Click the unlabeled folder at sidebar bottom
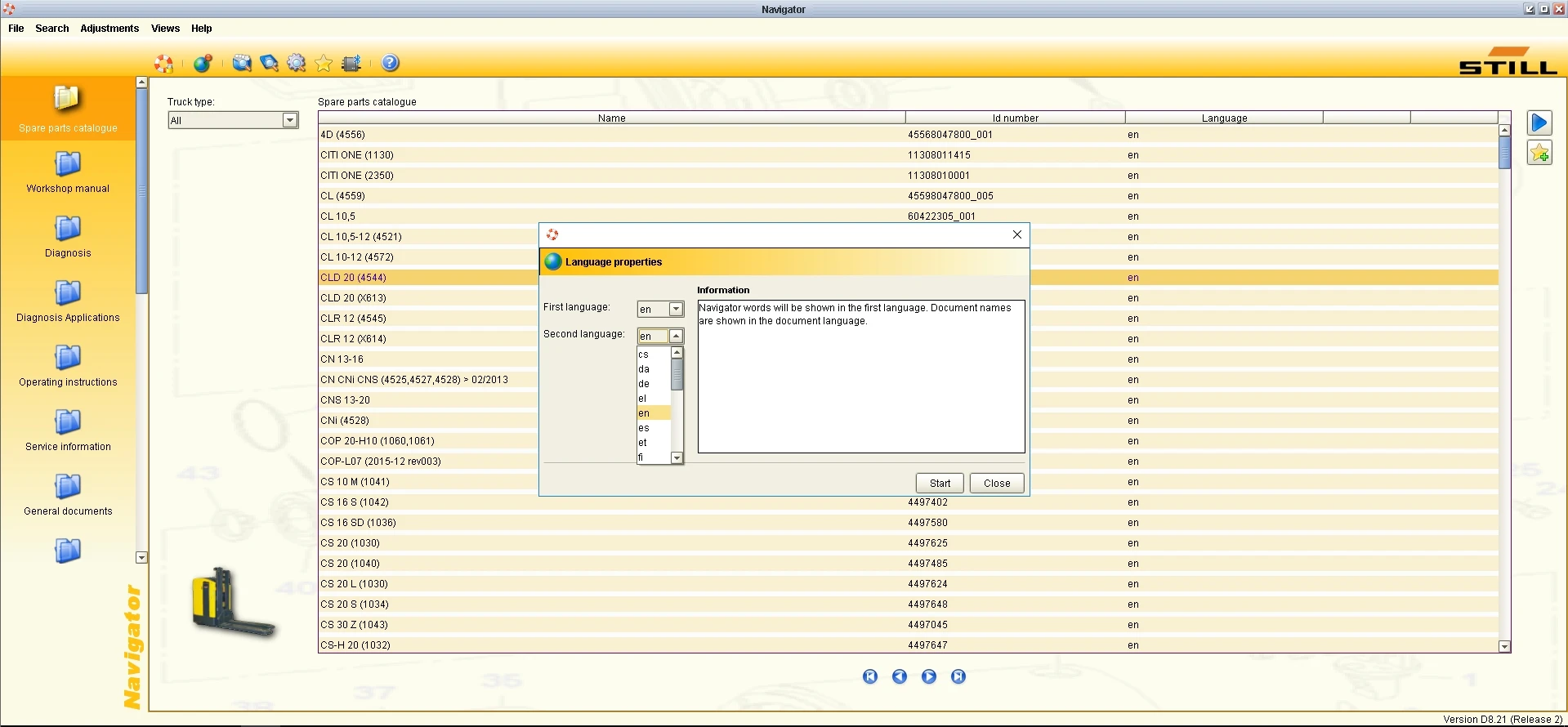This screenshot has width=1568, height=727. (x=68, y=551)
